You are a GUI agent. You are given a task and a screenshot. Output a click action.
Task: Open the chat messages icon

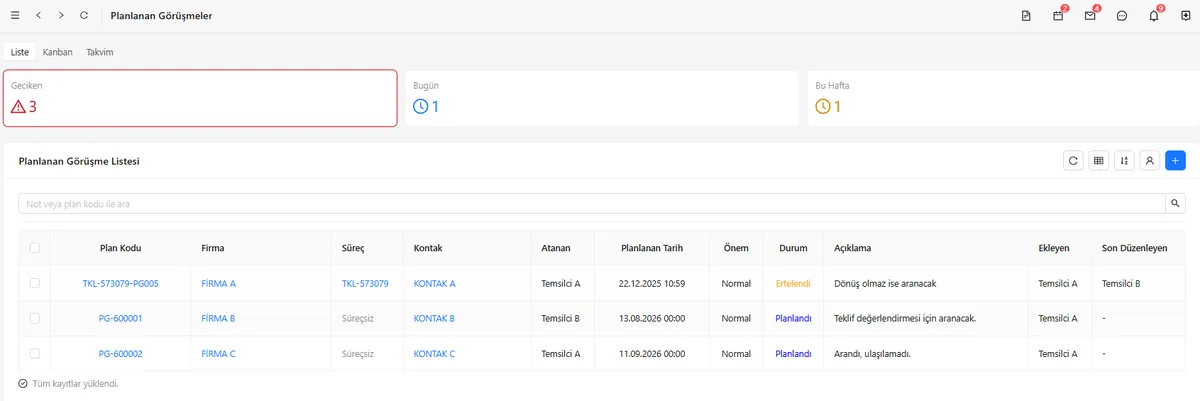tap(1122, 16)
